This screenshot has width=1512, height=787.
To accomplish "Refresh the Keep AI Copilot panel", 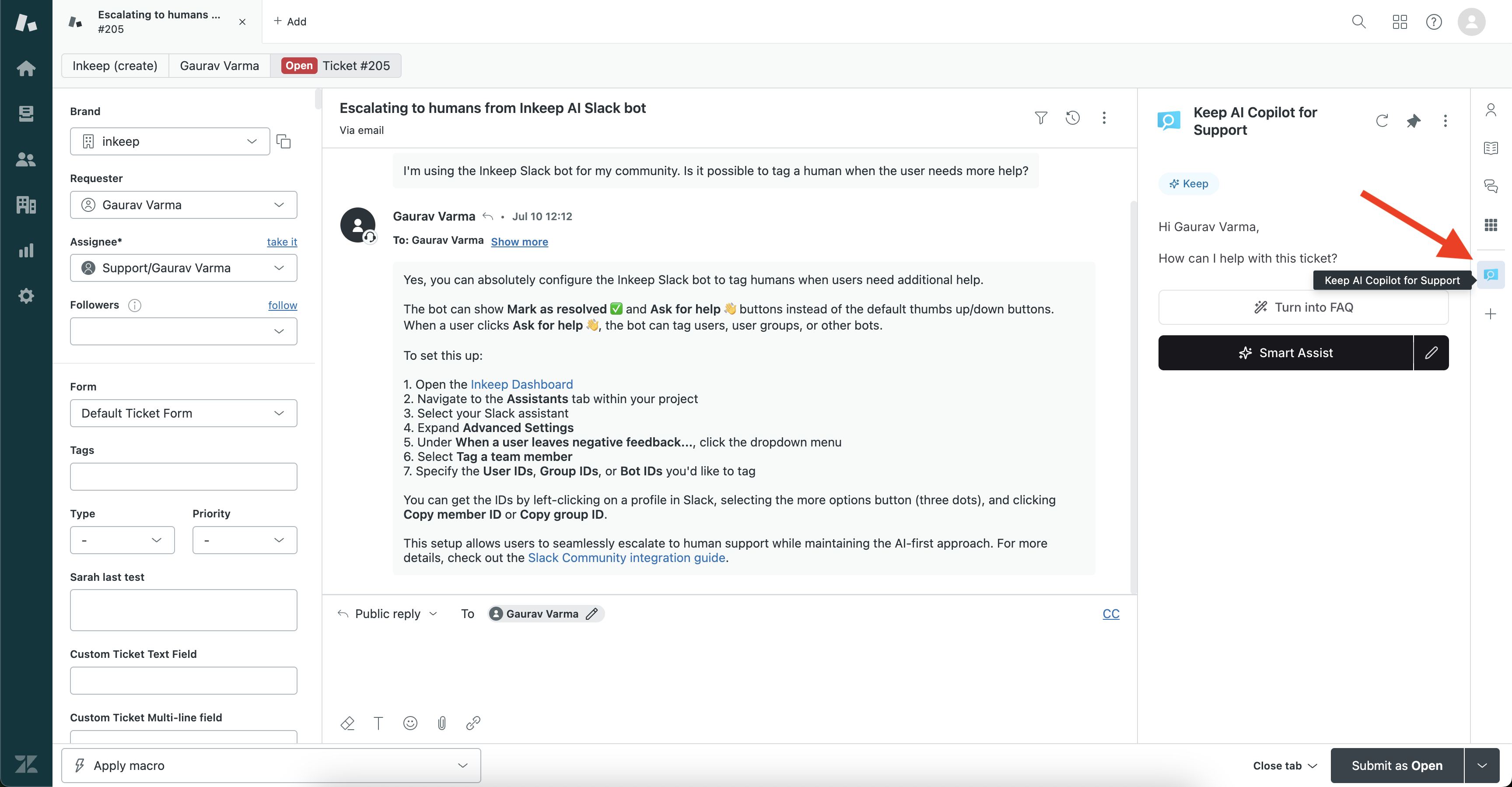I will tap(1382, 121).
